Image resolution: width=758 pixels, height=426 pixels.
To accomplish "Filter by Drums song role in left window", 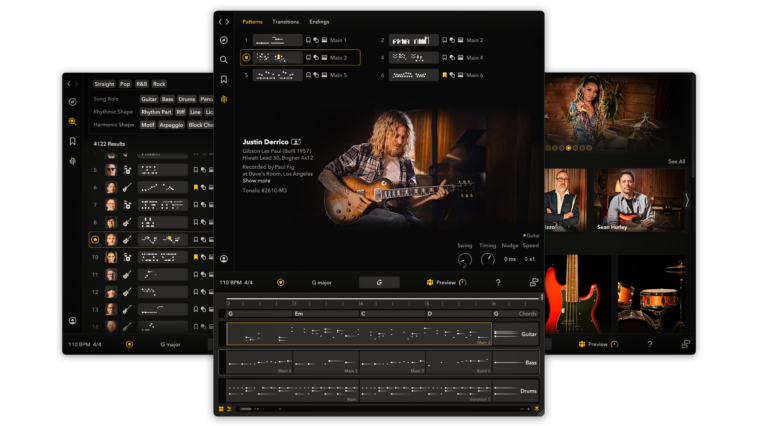I will point(187,99).
